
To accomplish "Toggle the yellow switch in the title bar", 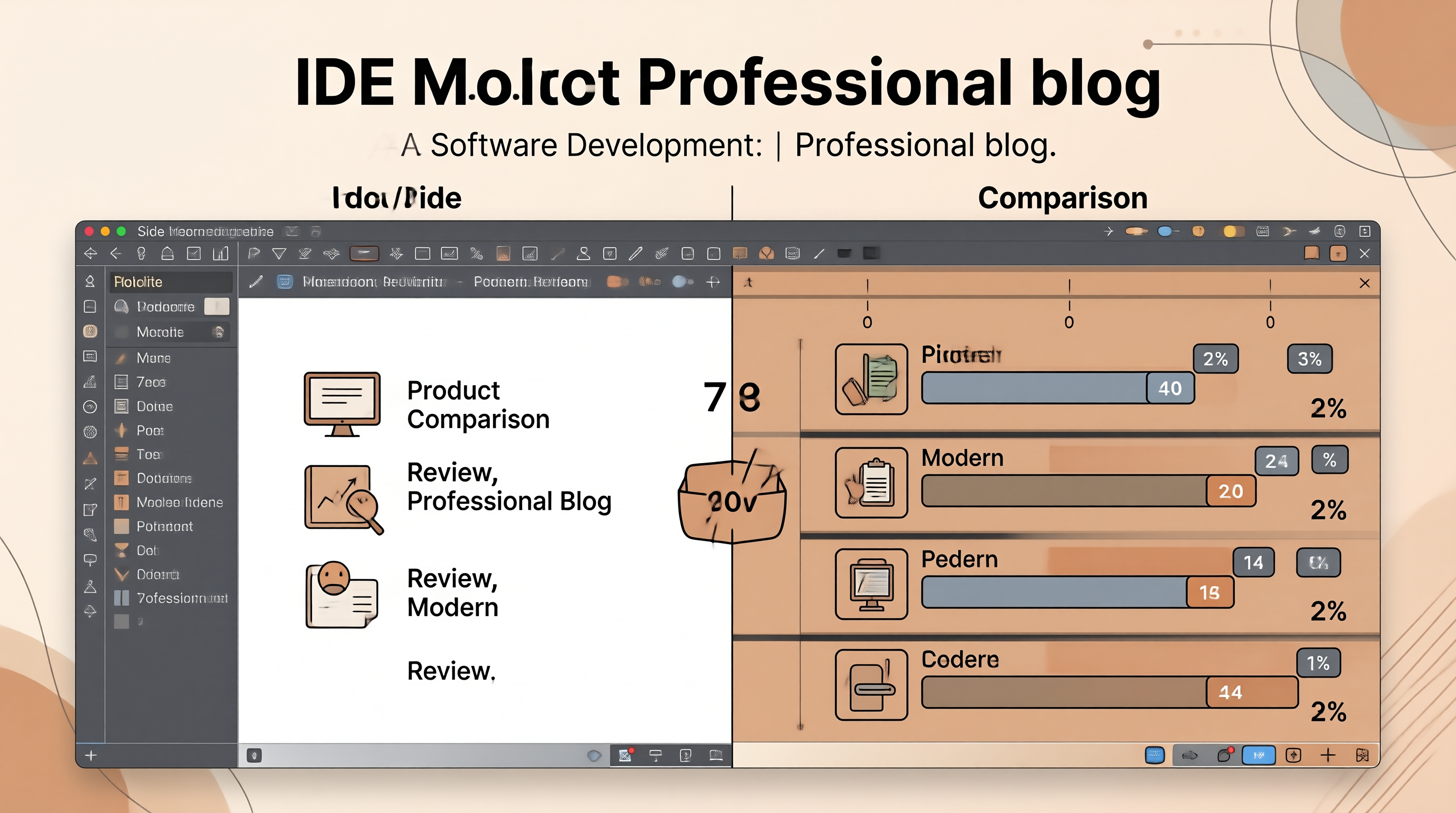I will click(1233, 231).
